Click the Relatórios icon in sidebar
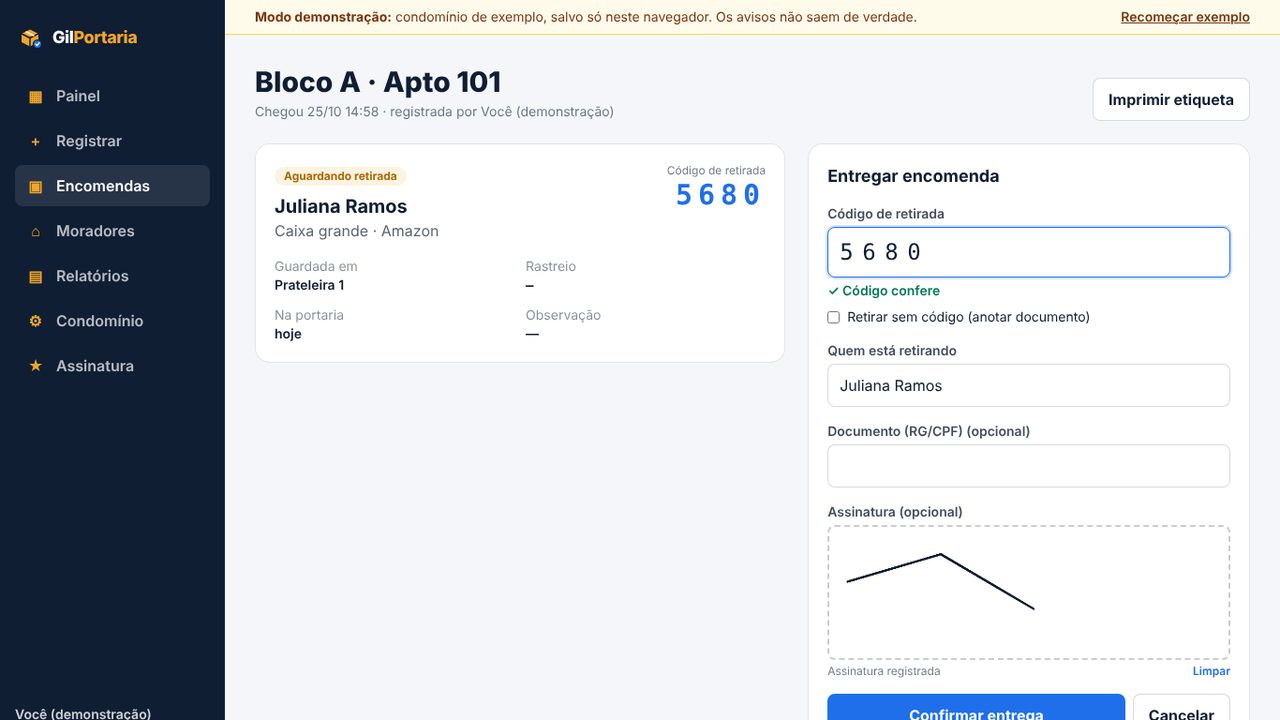Image resolution: width=1280 pixels, height=720 pixels. (36, 277)
